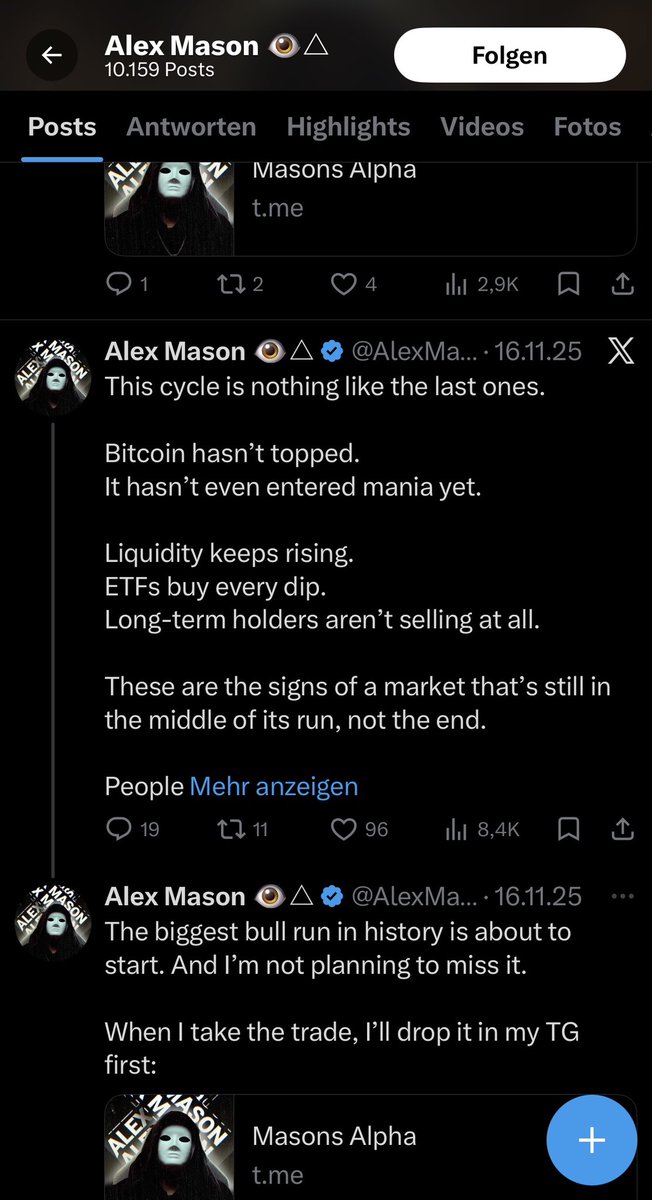Share the 'This cycle is nothing' post
The width and height of the screenshot is (652, 1200).
622,829
